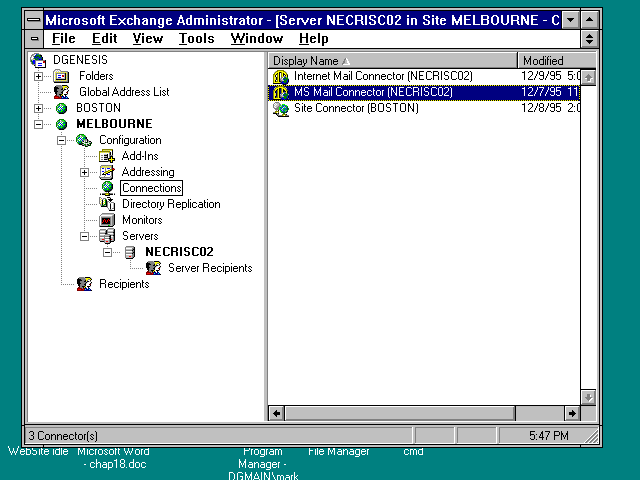Image resolution: width=640 pixels, height=480 pixels.
Task: Collapse the MELBOURNE site node
Action: tap(38, 124)
